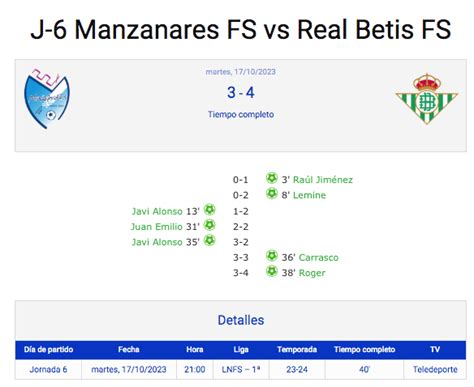The height and width of the screenshot is (387, 474).
Task: Click ball icon beside Javi Alonso 13'
Action: pyautogui.click(x=210, y=210)
